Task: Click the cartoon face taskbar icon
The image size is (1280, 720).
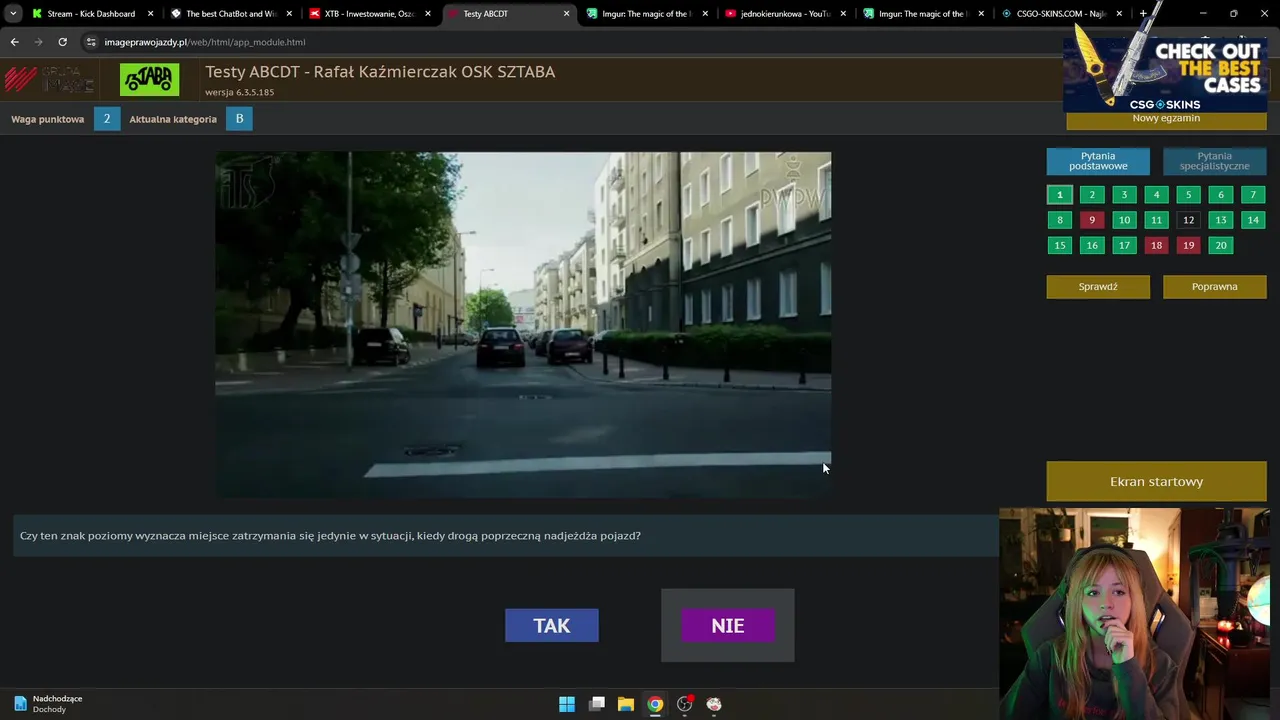Action: click(714, 704)
